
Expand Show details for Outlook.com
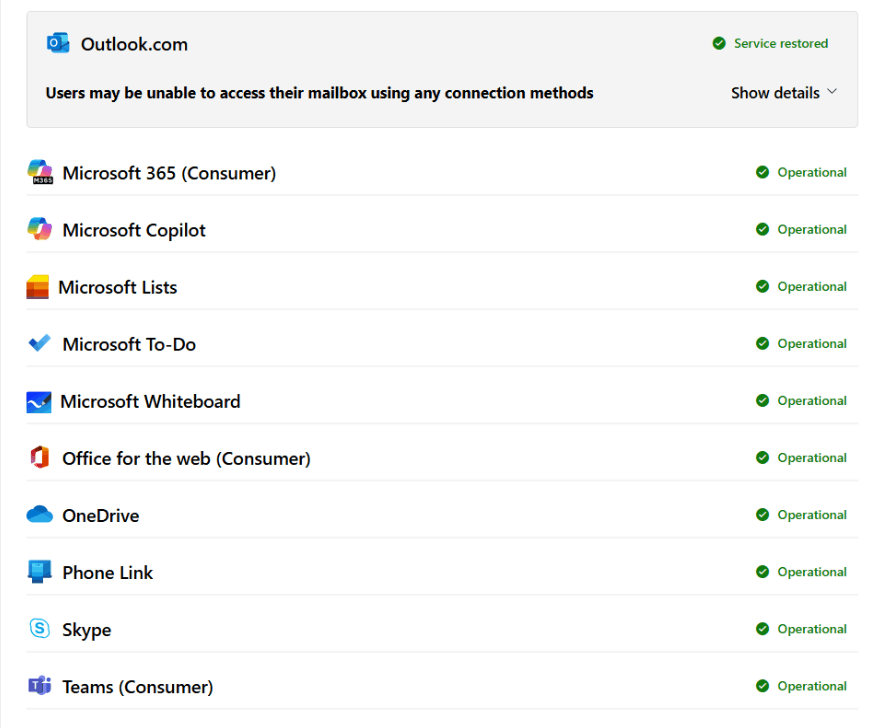(775, 93)
